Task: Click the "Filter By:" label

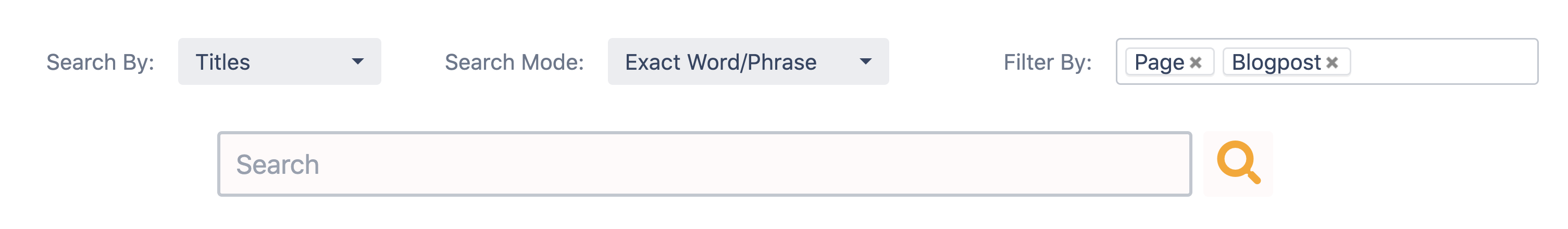Action: click(1048, 62)
